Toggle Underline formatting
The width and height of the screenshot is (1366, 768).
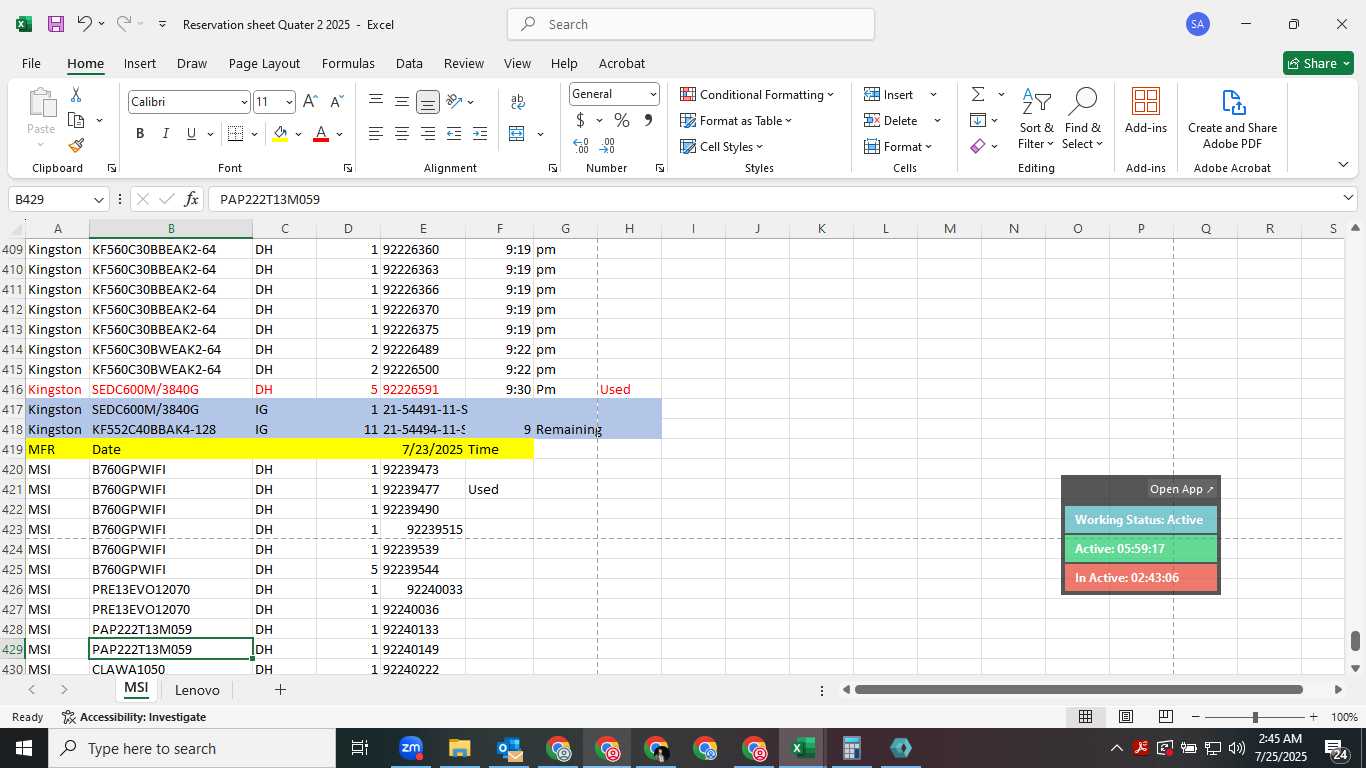191,134
